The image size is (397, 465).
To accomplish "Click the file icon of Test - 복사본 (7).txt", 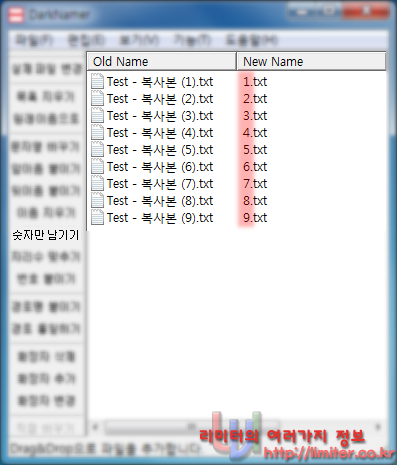I will coord(97,184).
